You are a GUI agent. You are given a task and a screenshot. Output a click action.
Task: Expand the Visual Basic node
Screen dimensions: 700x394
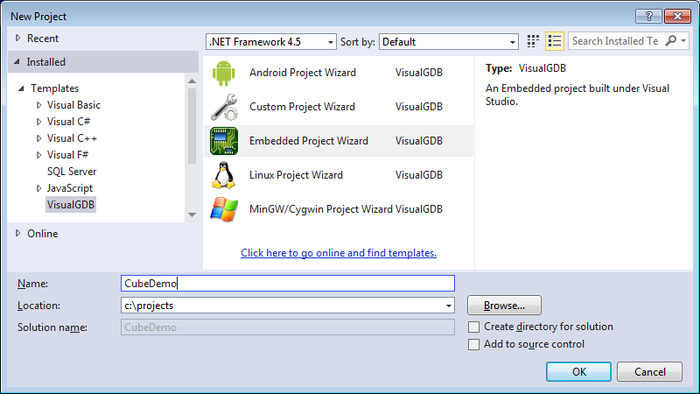(39, 105)
